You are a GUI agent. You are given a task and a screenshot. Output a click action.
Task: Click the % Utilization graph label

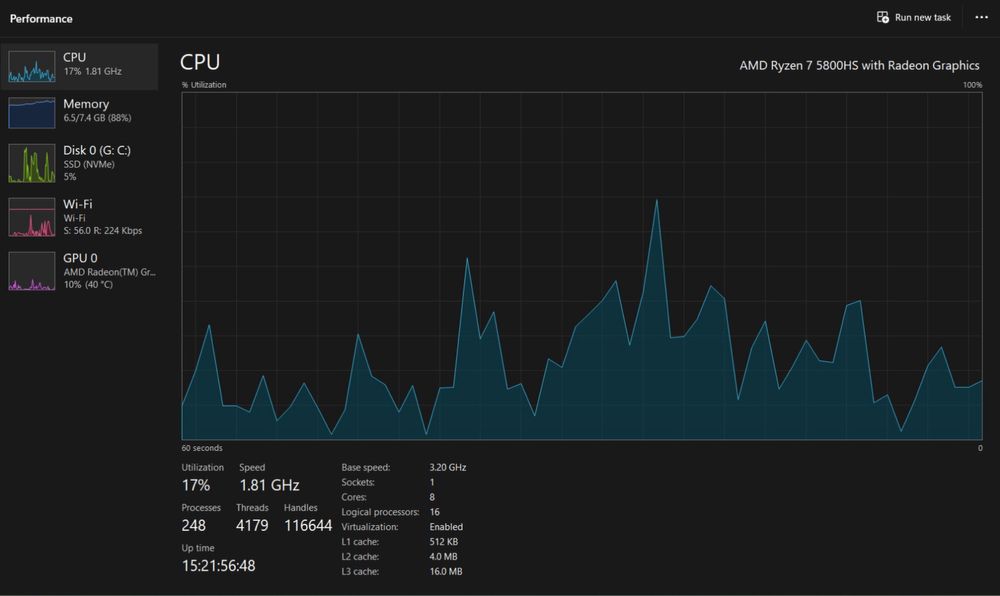tap(204, 85)
